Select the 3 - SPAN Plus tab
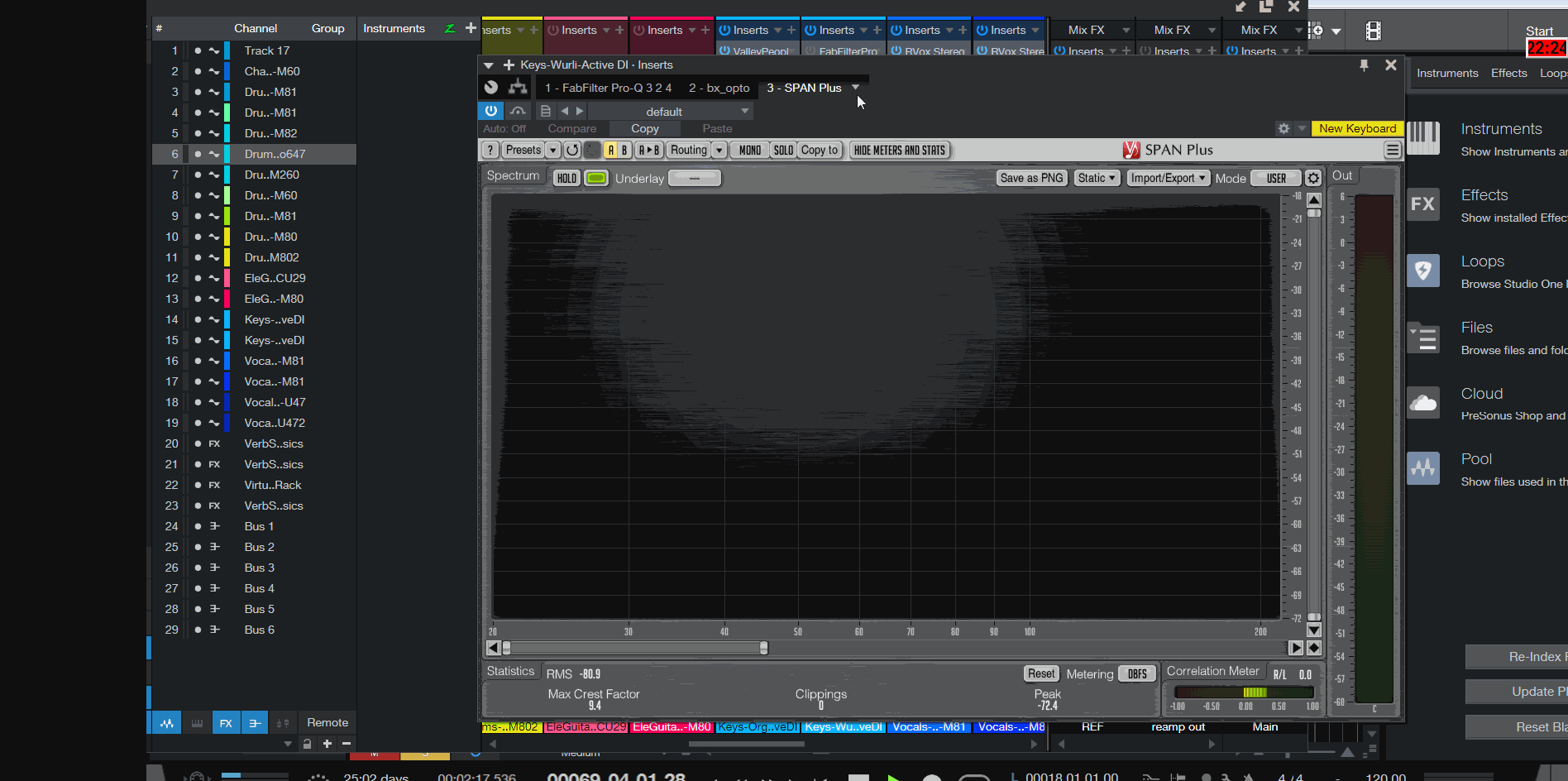This screenshot has height=781, width=1568. pos(804,88)
